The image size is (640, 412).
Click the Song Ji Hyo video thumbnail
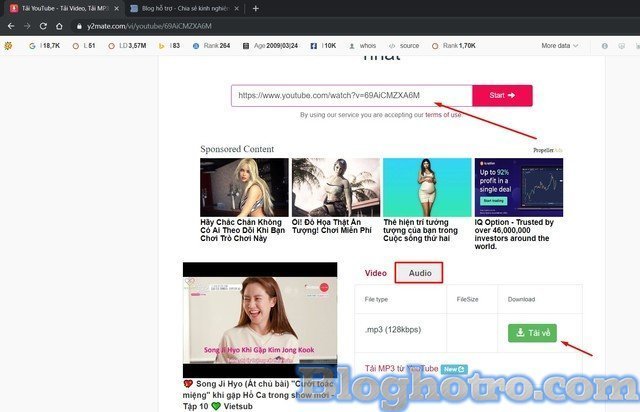(x=260, y=319)
